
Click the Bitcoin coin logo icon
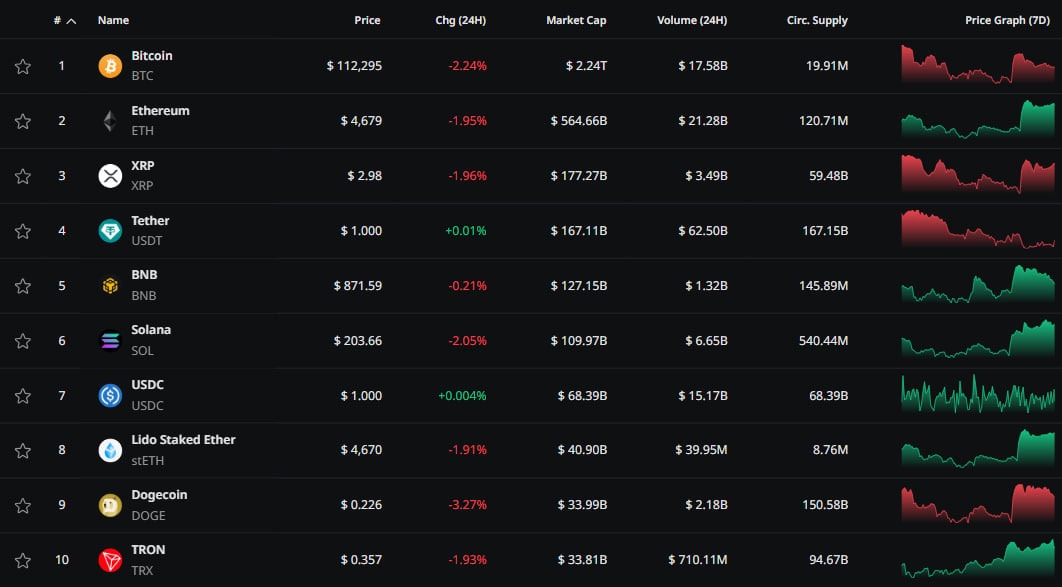(110, 66)
